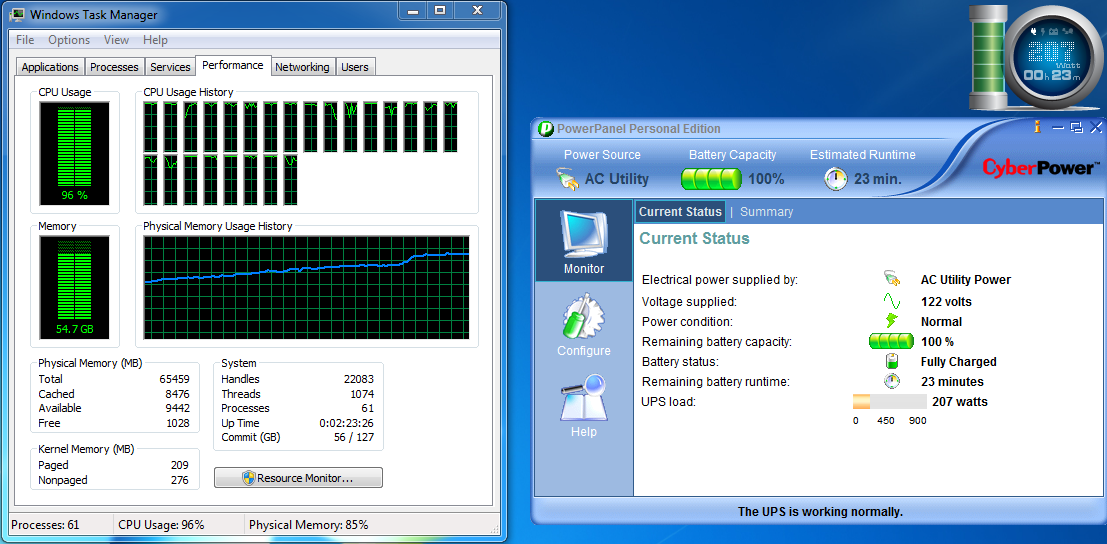Click the Commit (GB) value 56 / 127
The width and height of the screenshot is (1107, 544).
(354, 437)
